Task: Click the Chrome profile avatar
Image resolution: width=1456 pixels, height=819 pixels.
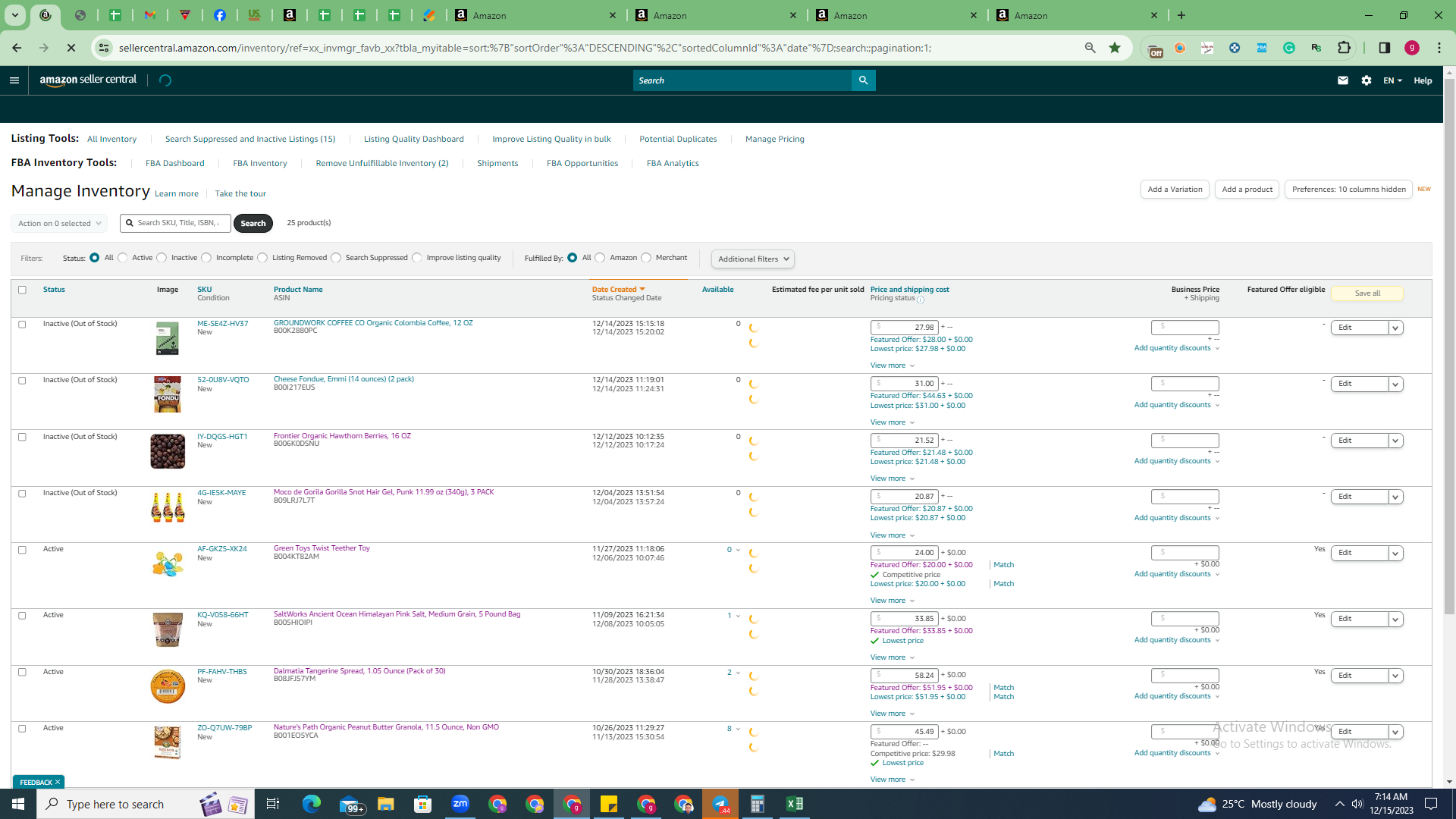Action: (x=1412, y=48)
